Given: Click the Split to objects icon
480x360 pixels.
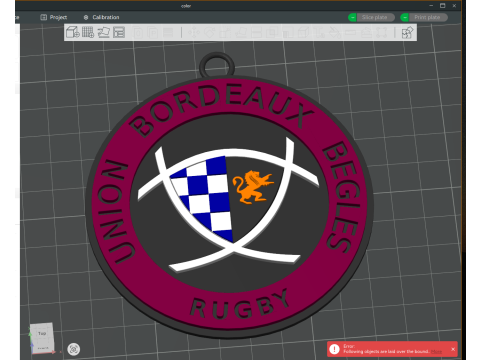Looking at the screenshot, I should tap(138, 32).
